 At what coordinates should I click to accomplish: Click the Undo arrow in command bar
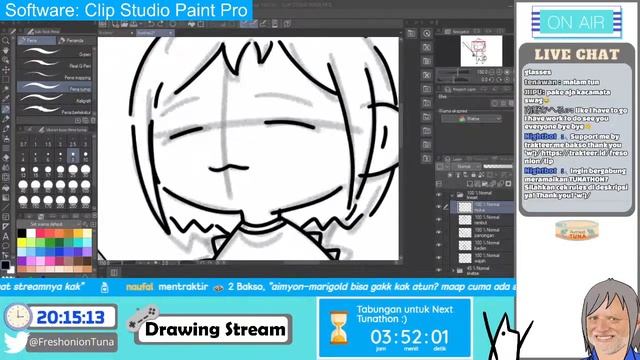point(151,24)
